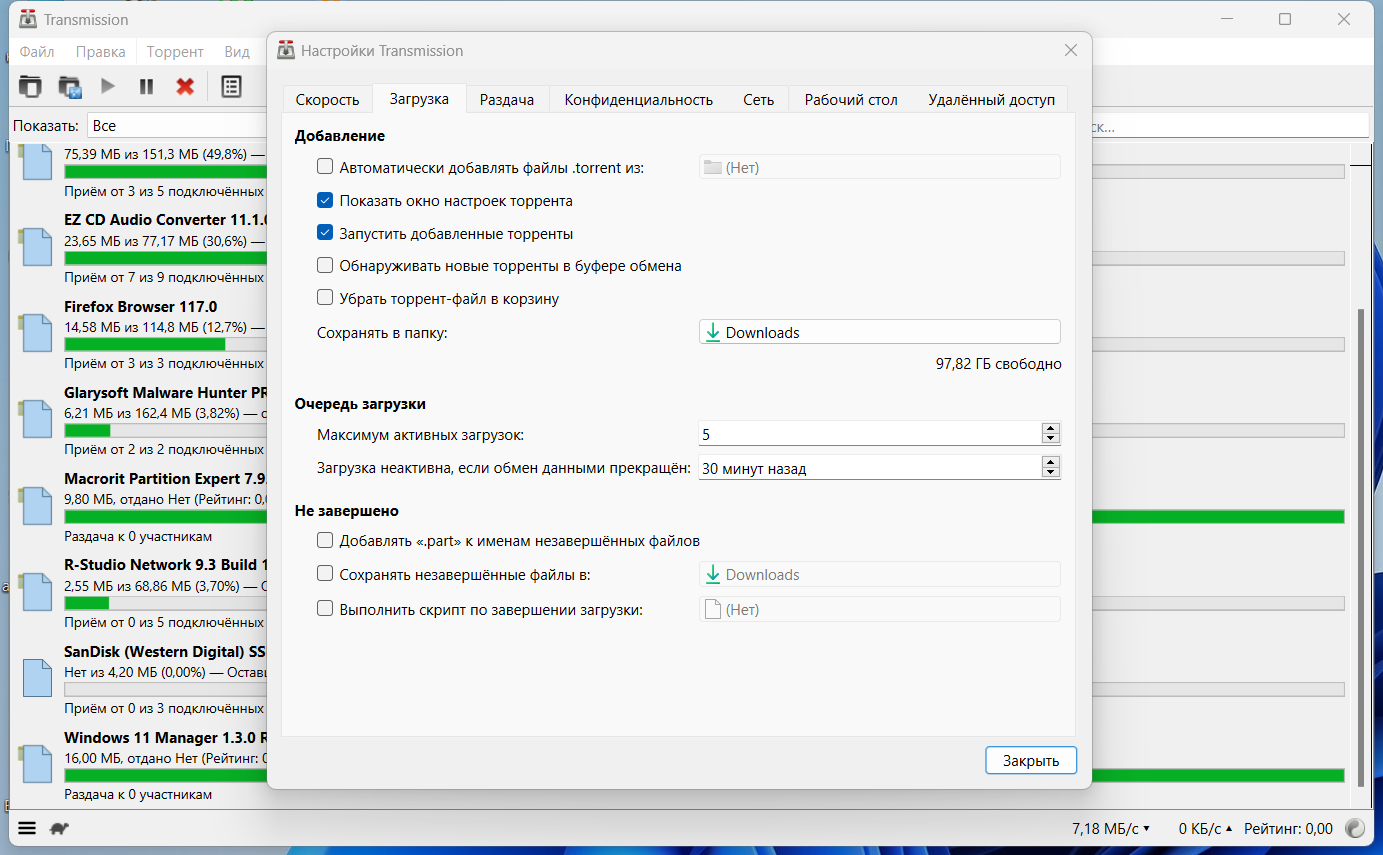Open the hamburger options menu in status bar

point(27,828)
